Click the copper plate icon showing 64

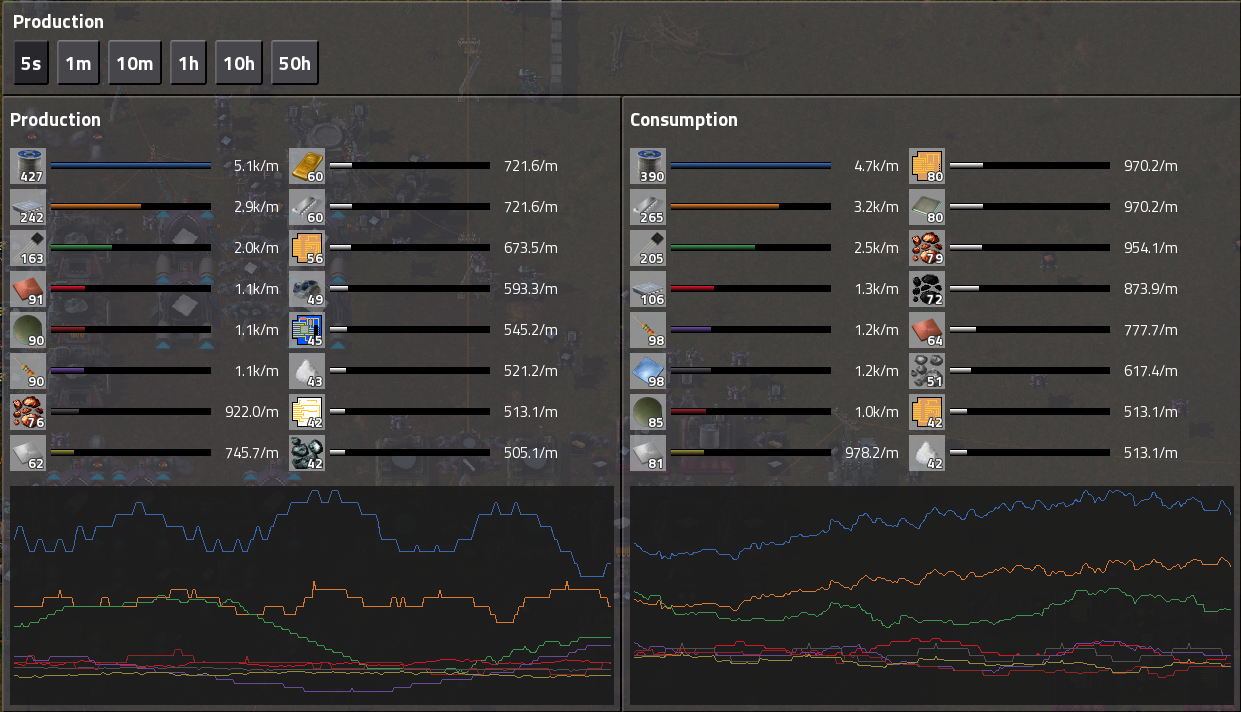coord(927,330)
